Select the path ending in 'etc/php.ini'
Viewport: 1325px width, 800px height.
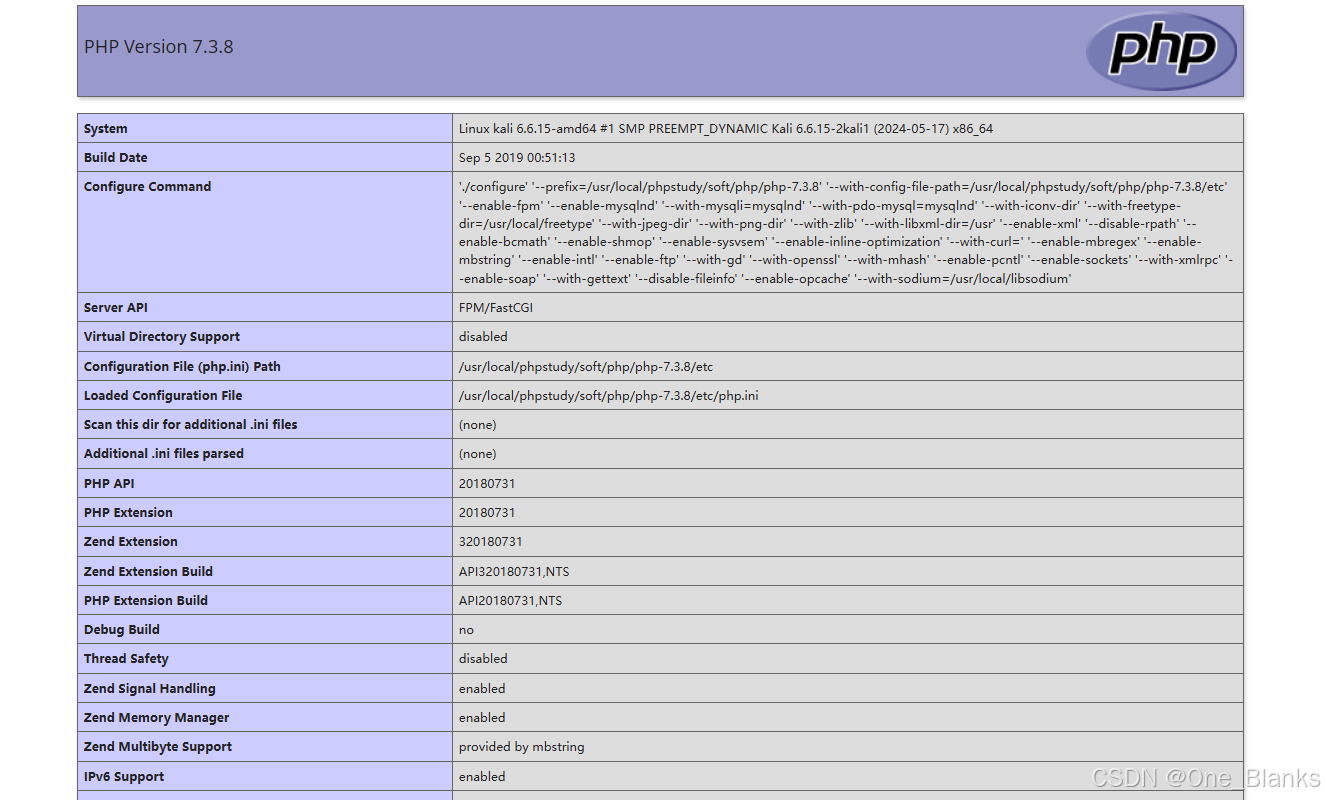click(x=609, y=396)
